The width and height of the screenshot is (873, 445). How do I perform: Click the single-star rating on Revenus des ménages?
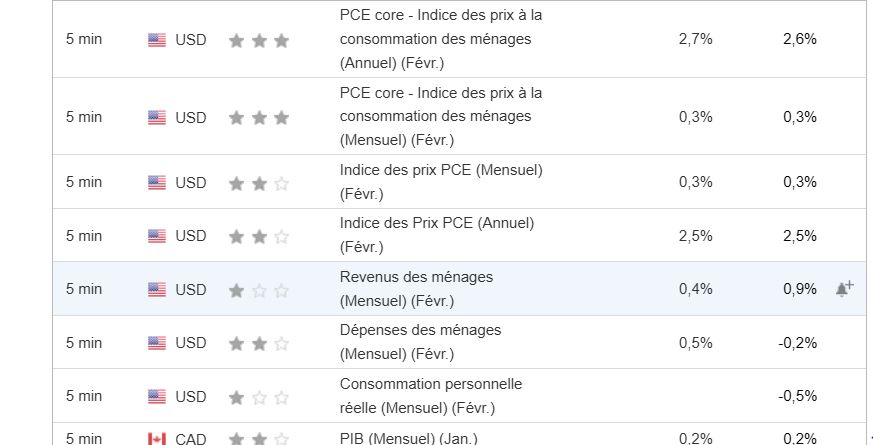(x=259, y=290)
